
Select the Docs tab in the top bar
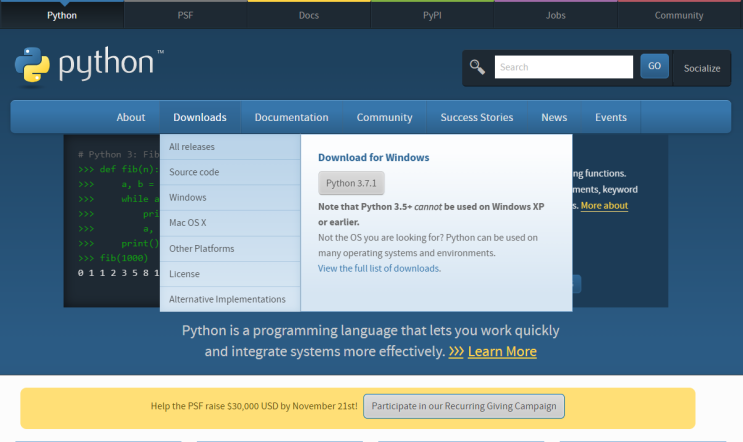[x=308, y=15]
